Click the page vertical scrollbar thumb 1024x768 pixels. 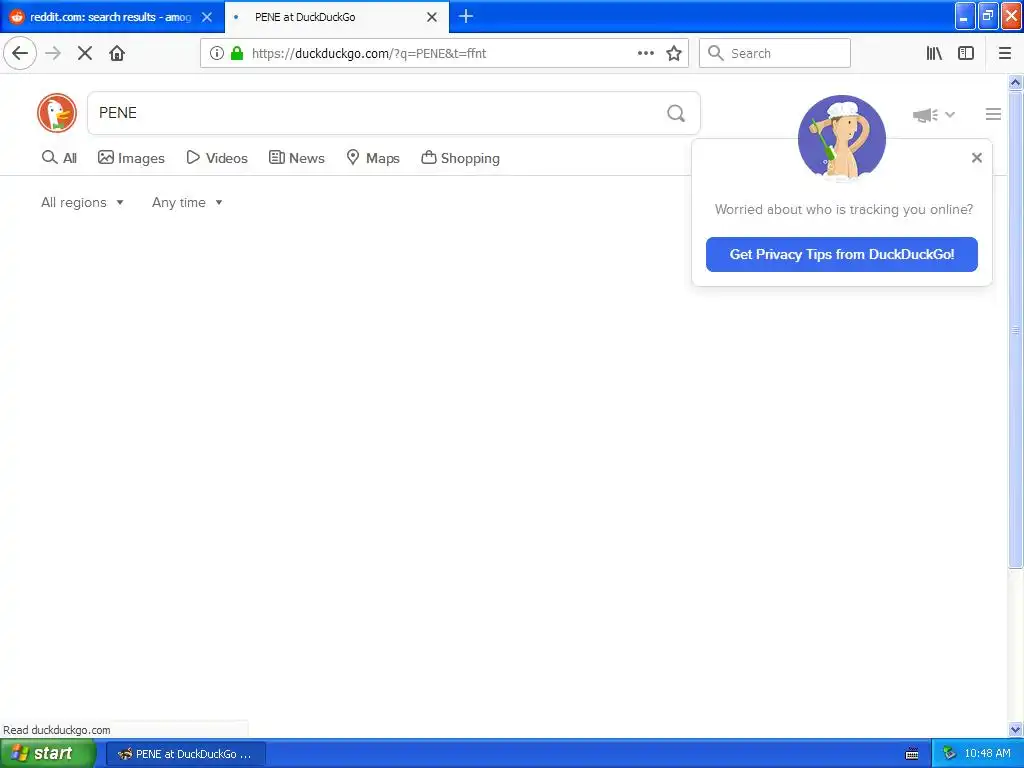(1015, 330)
